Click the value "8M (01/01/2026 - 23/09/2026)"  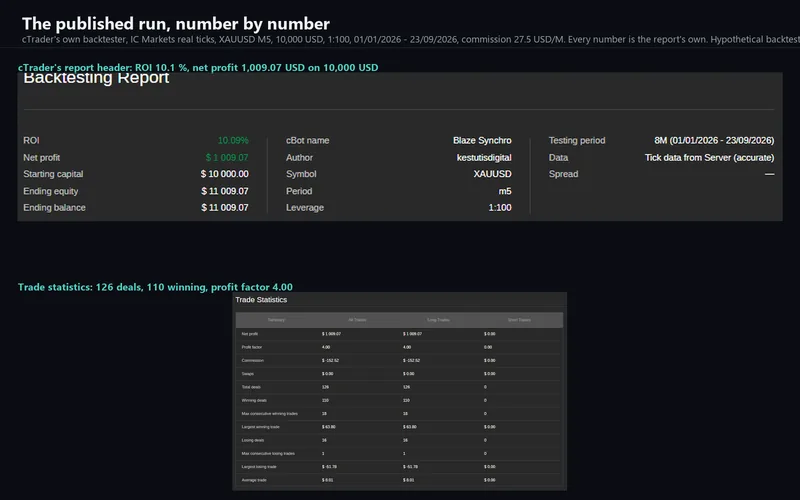click(x=714, y=140)
